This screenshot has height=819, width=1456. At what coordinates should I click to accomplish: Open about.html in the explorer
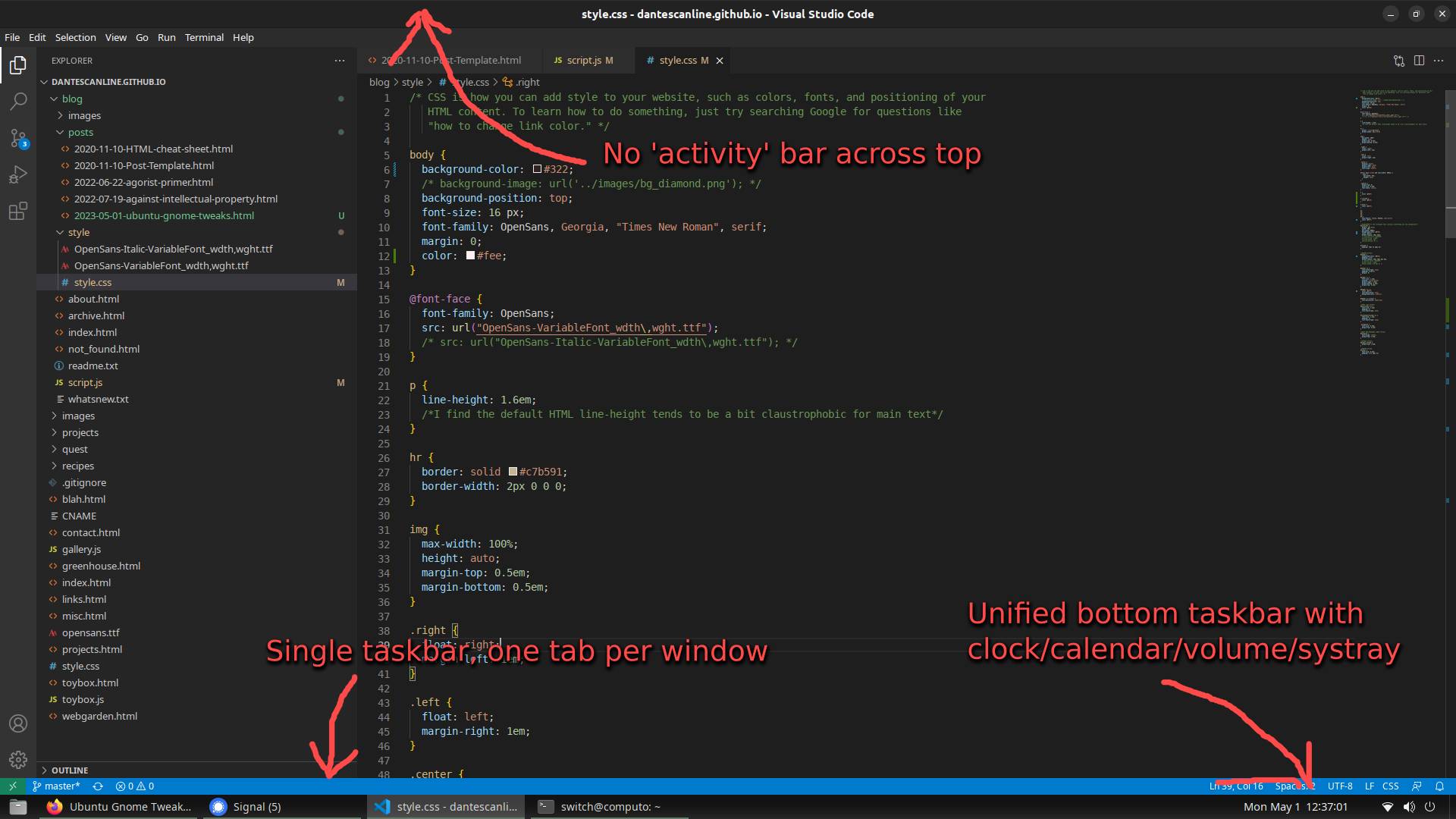(x=93, y=300)
